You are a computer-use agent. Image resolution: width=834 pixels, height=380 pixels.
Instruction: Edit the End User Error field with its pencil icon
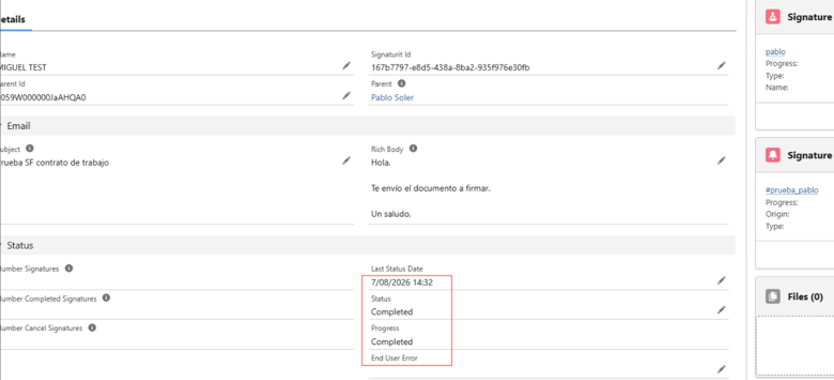pos(721,369)
